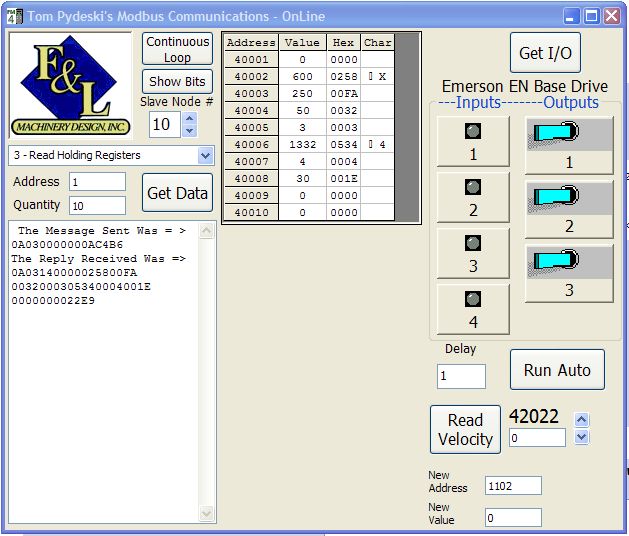Screen dimensions: 629x536
Task: Click the Run Auto button
Action: [557, 370]
